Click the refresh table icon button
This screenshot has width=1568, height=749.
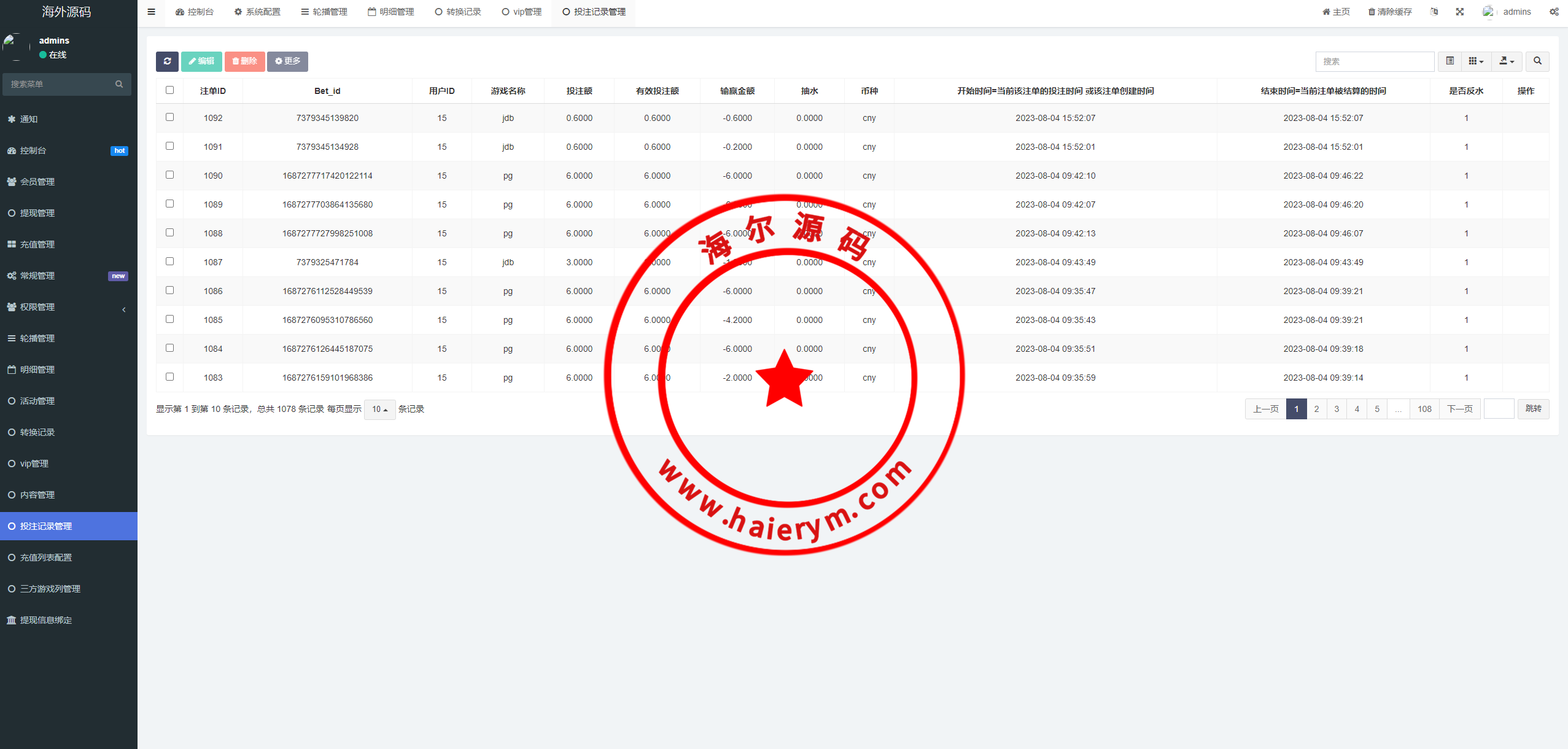167,61
